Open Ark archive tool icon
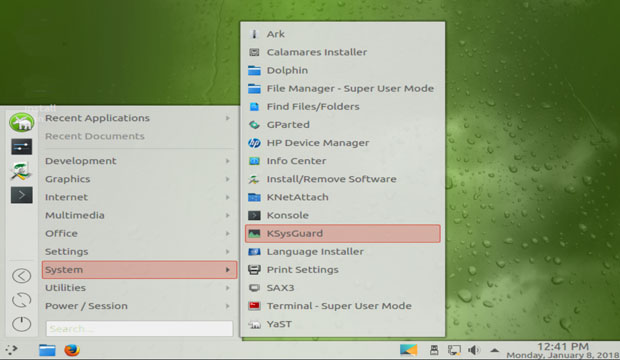The width and height of the screenshot is (620, 360). tap(254, 34)
